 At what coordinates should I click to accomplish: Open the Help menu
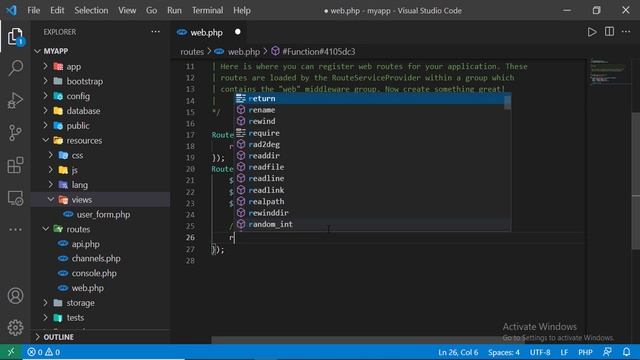click(242, 10)
